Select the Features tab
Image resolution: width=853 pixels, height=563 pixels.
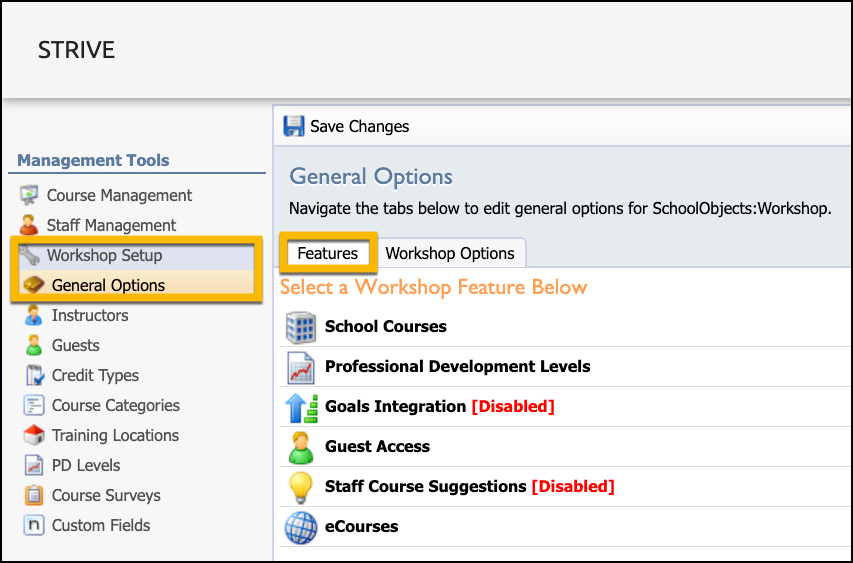click(x=328, y=253)
